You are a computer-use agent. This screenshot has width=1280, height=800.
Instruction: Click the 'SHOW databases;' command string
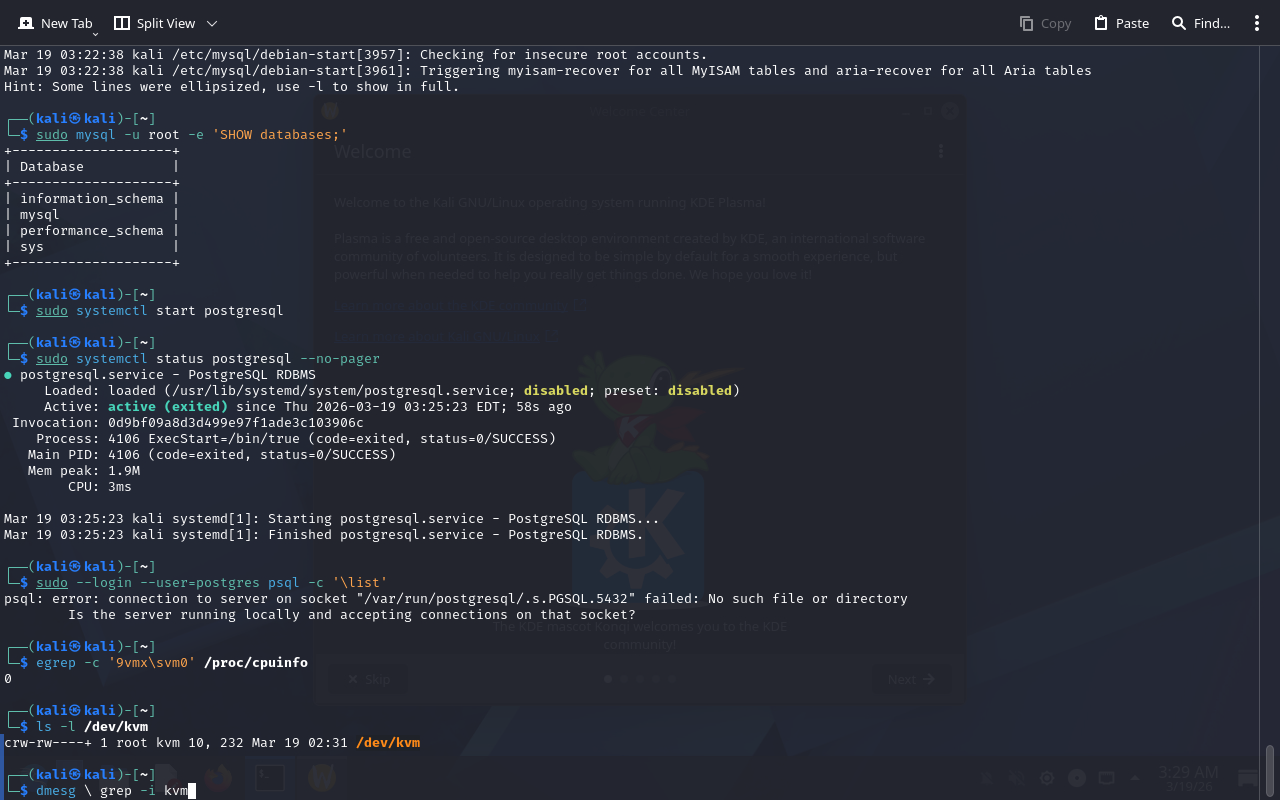pos(279,135)
